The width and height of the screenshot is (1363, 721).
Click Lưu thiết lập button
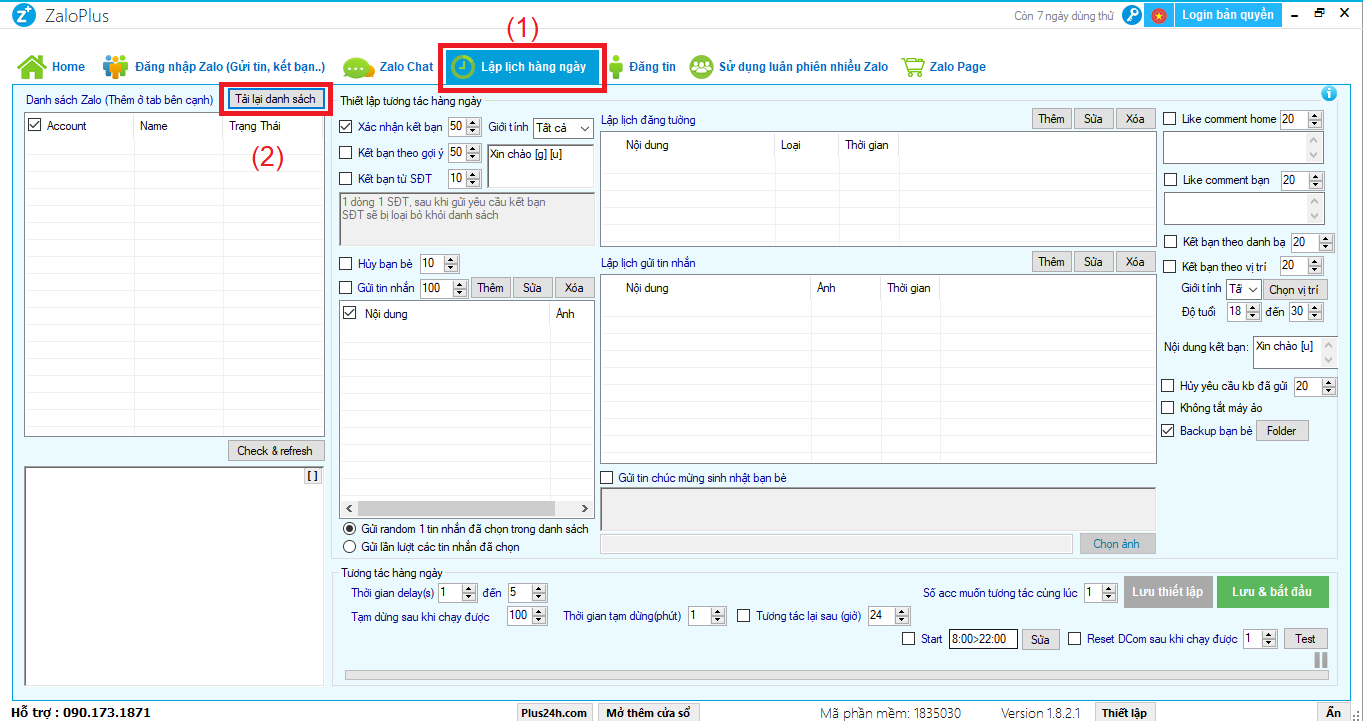[x=1167, y=591]
